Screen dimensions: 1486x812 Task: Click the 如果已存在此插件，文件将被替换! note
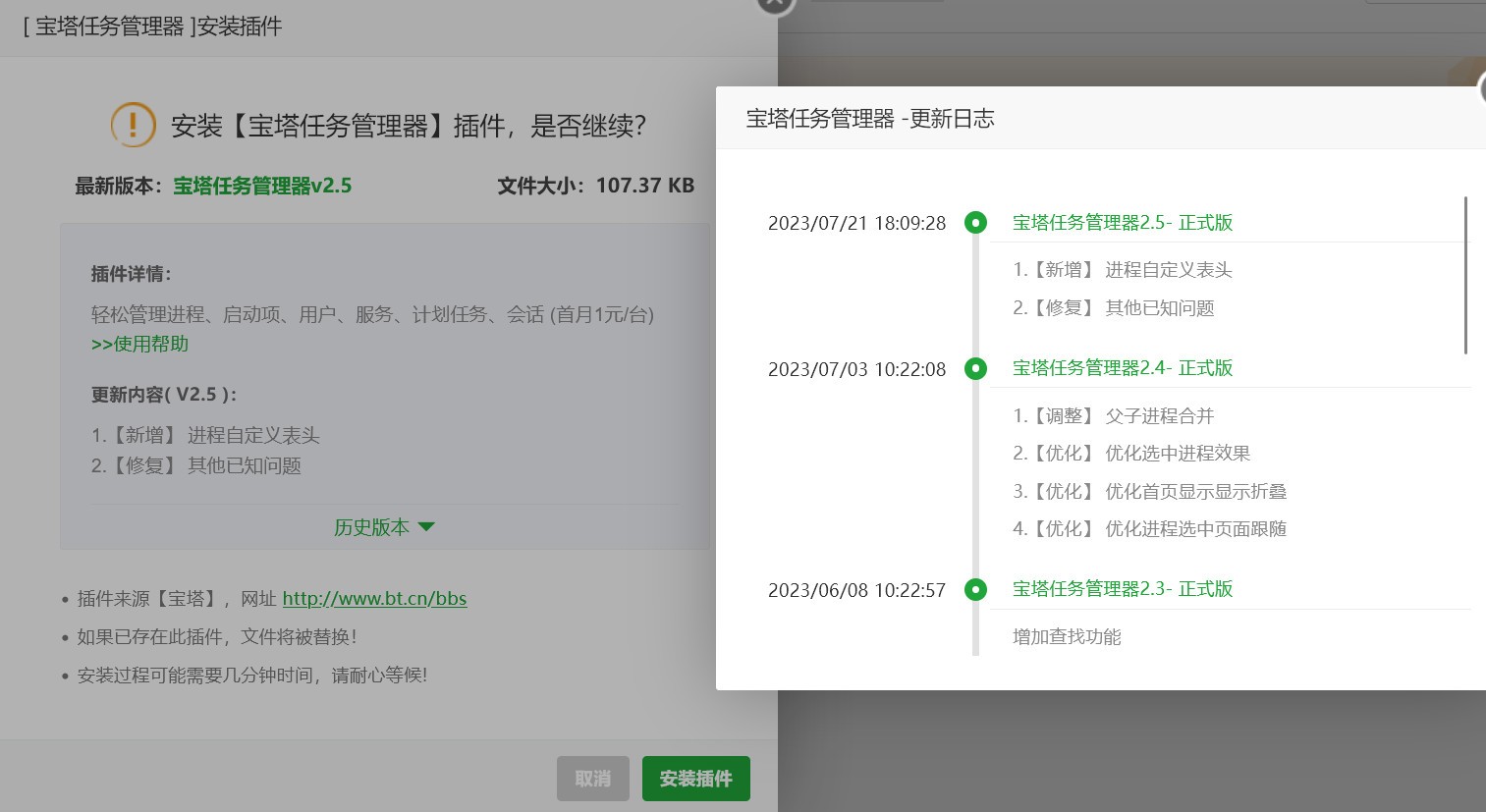click(x=217, y=637)
